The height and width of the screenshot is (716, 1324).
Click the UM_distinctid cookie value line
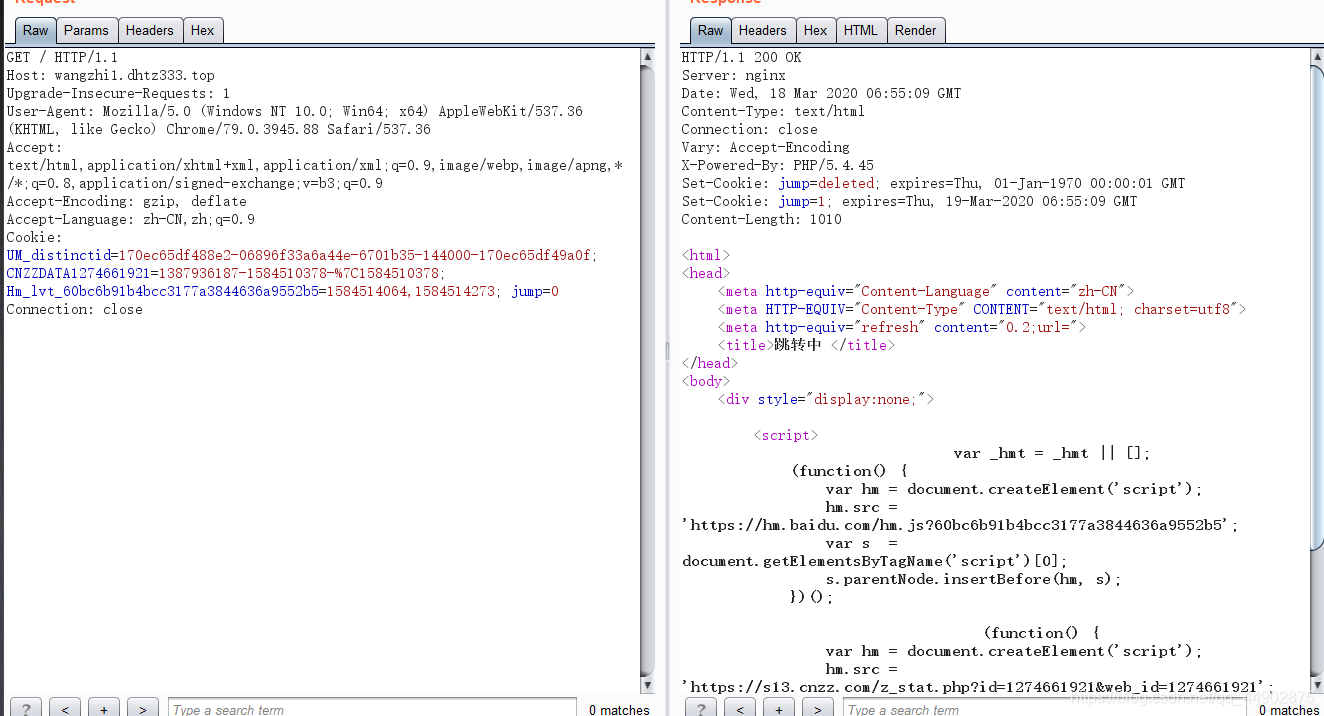pyautogui.click(x=302, y=255)
